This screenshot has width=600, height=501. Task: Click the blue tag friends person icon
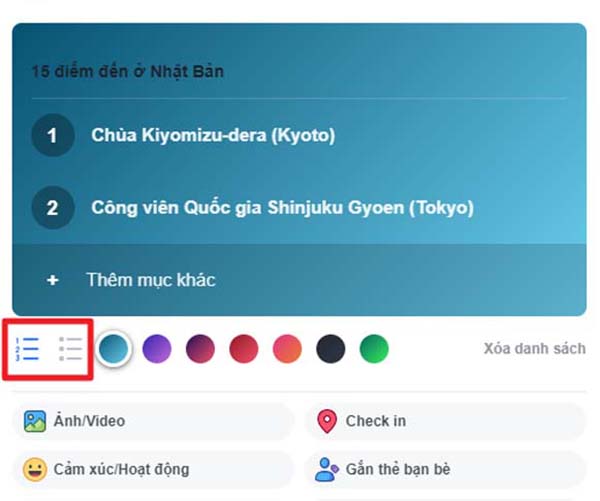point(327,470)
